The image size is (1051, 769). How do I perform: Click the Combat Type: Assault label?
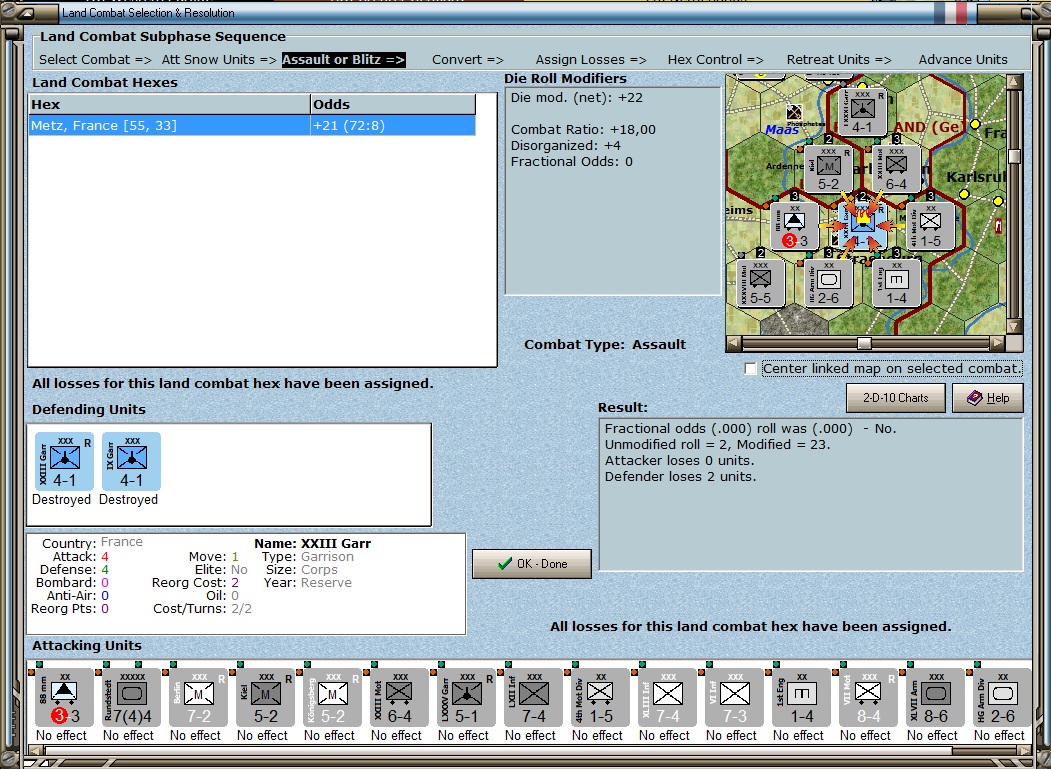click(605, 345)
